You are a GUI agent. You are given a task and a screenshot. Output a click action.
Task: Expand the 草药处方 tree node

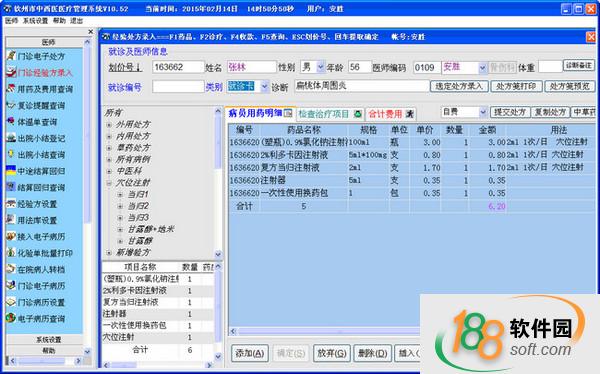[109, 148]
